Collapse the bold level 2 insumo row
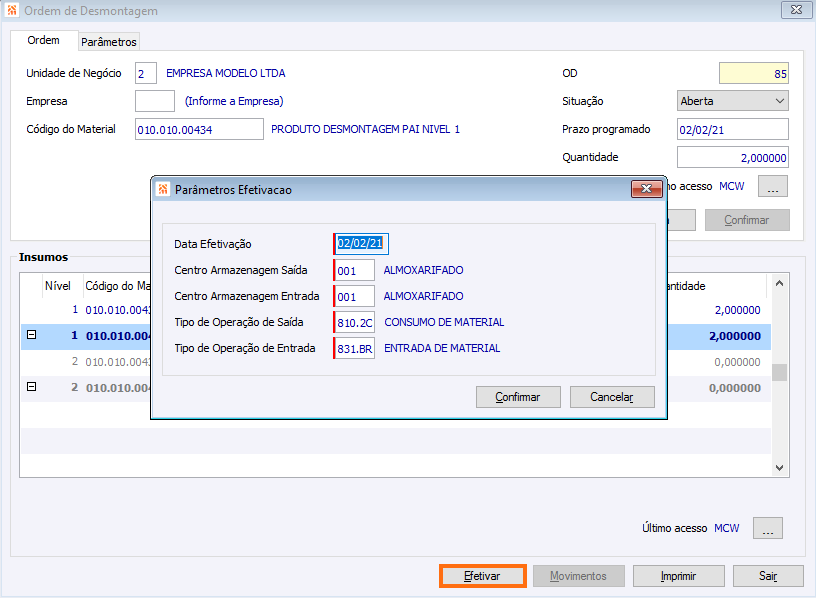Screen dimensions: 816x598 coord(32,387)
